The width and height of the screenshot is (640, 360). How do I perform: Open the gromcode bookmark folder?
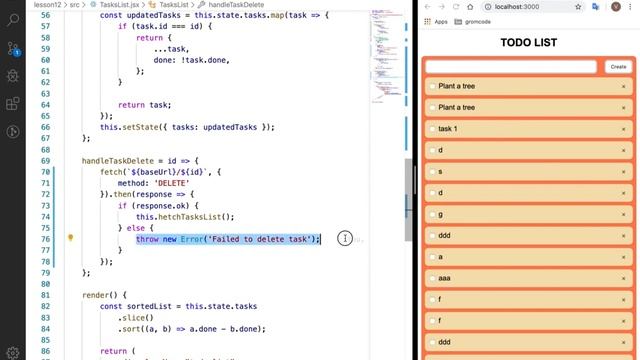473,22
